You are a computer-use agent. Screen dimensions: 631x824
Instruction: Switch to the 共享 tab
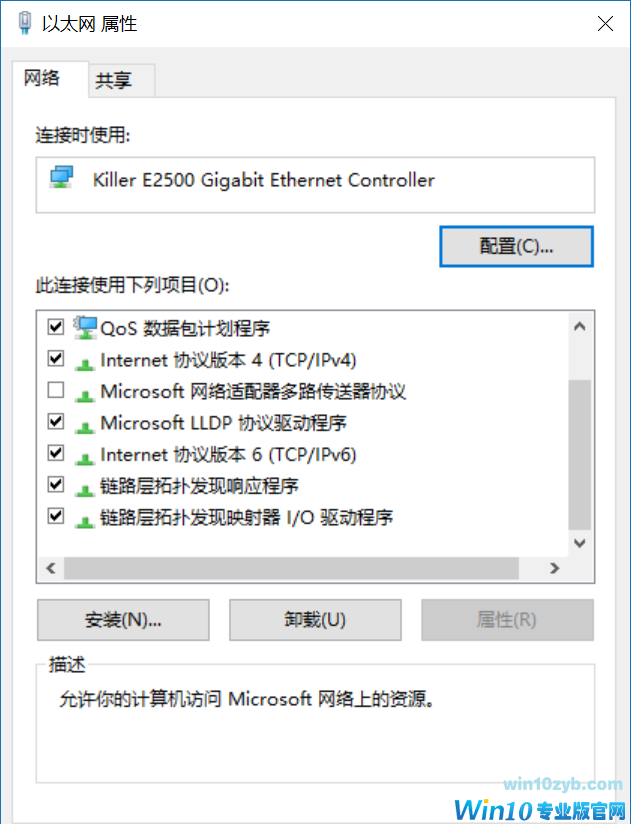118,80
